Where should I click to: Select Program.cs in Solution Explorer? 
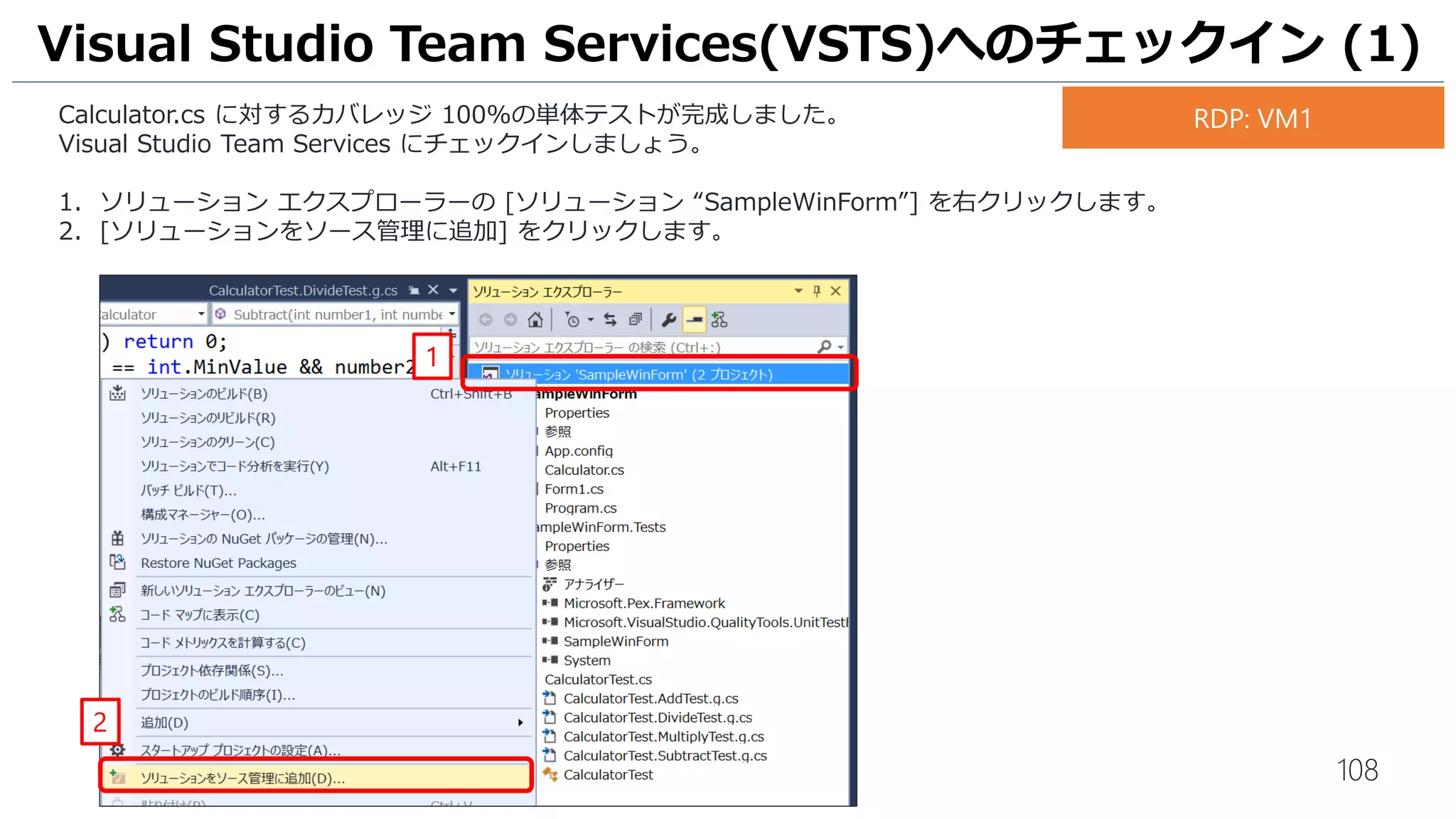(x=580, y=508)
